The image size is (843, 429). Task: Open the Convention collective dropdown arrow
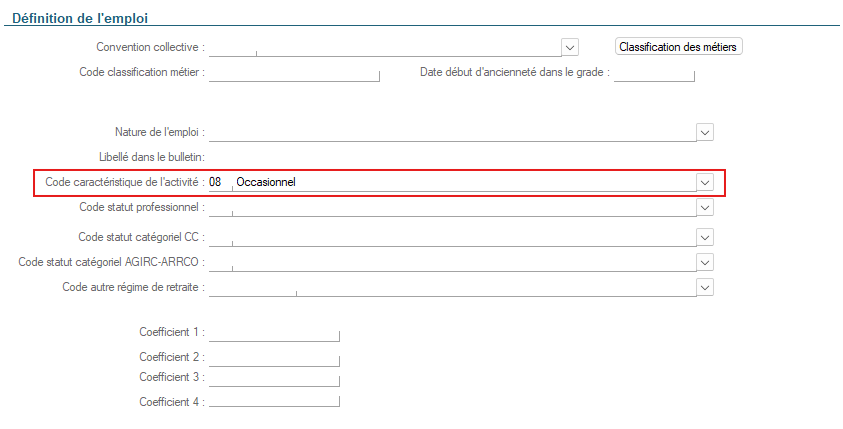pyautogui.click(x=570, y=47)
